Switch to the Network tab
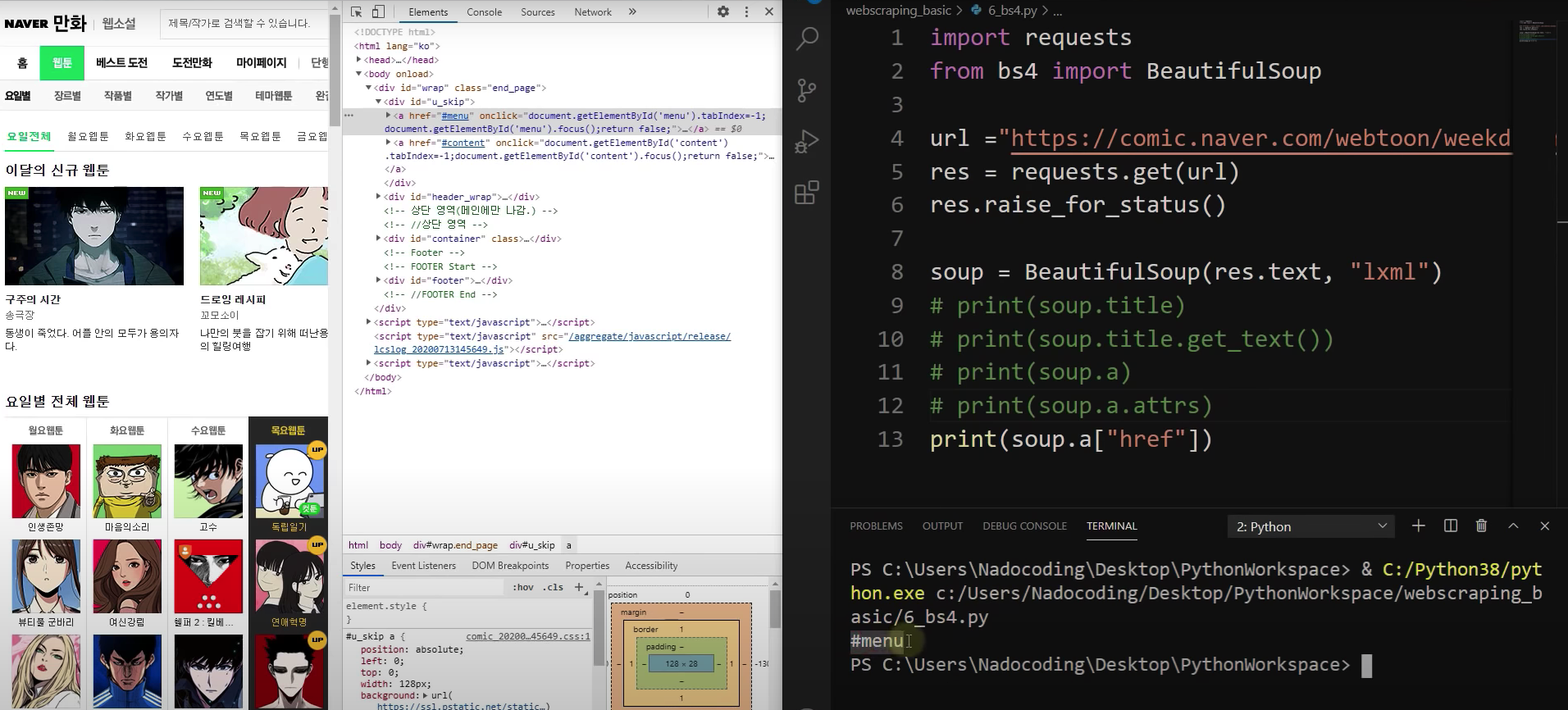The width and height of the screenshot is (1568, 710). point(593,12)
